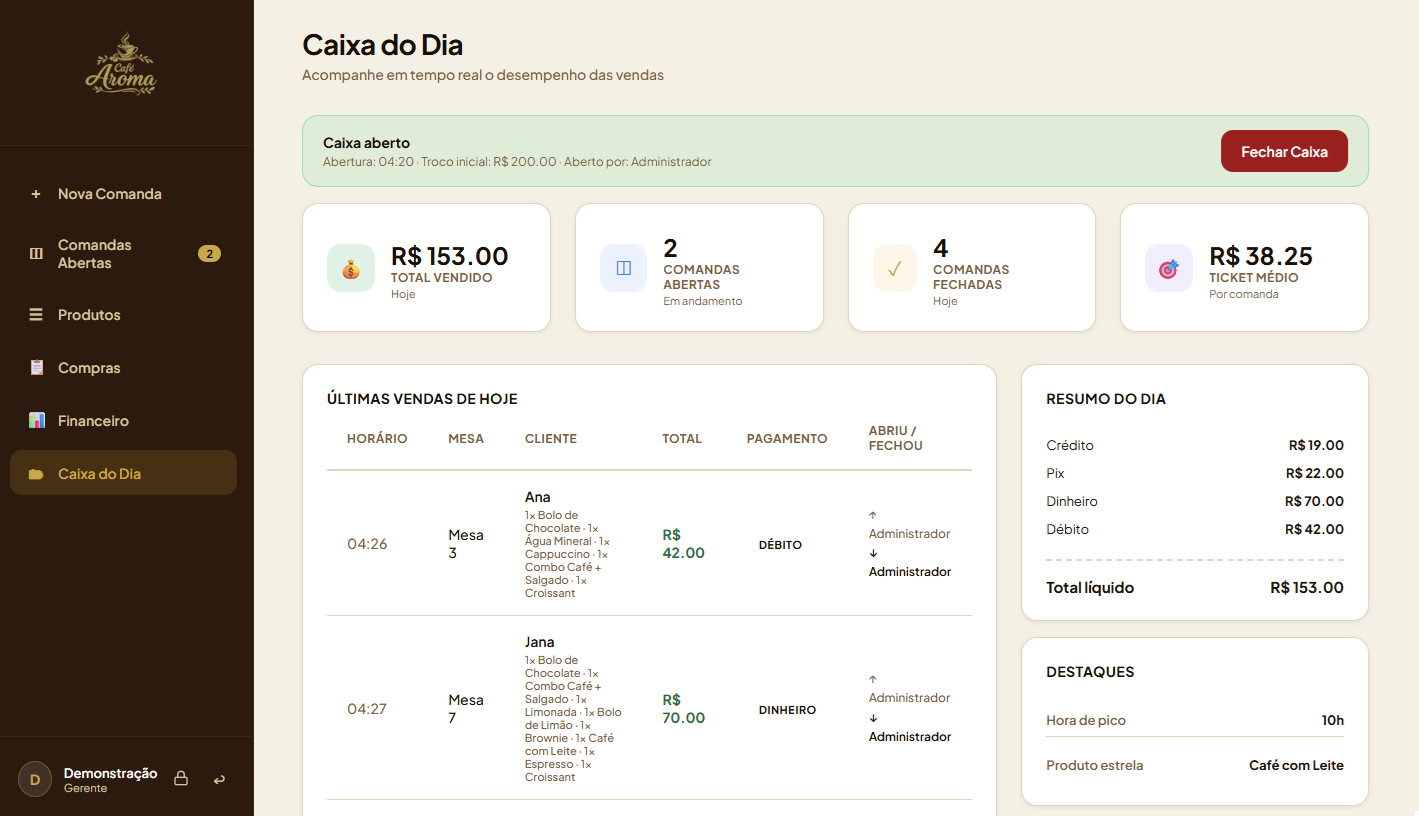The image size is (1419, 816).
Task: Click the R$ 153.00 Total Vendido figure
Action: tap(450, 256)
